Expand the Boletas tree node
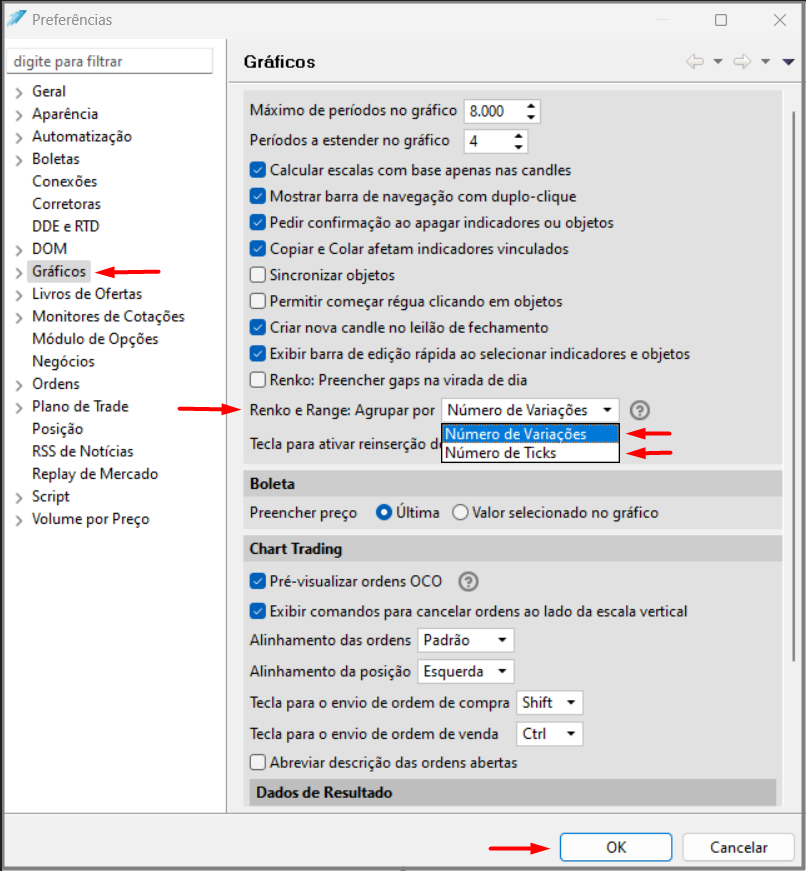Viewport: 806px width, 871px height. point(19,160)
